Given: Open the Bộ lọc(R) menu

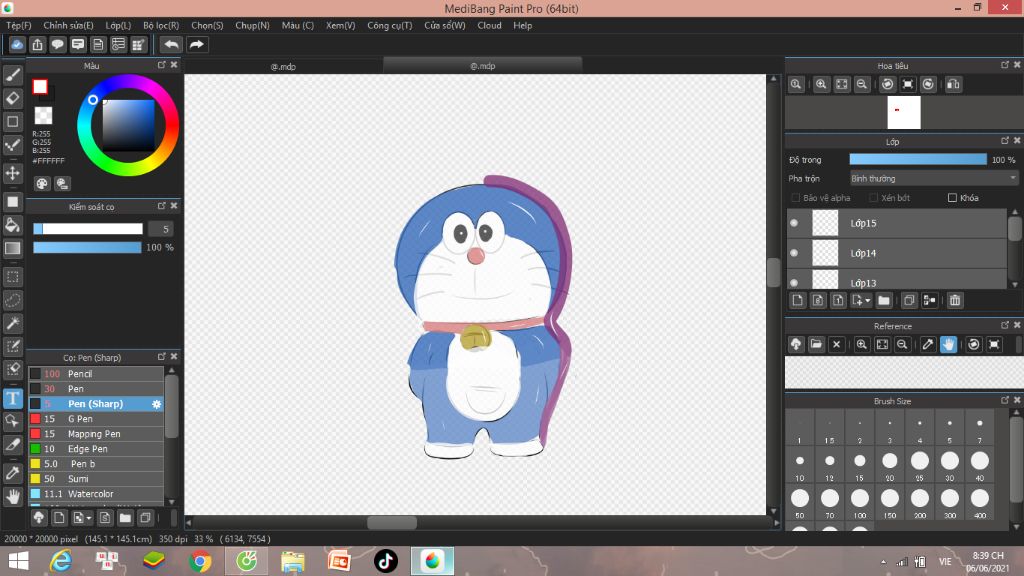Looking at the screenshot, I should [161, 25].
